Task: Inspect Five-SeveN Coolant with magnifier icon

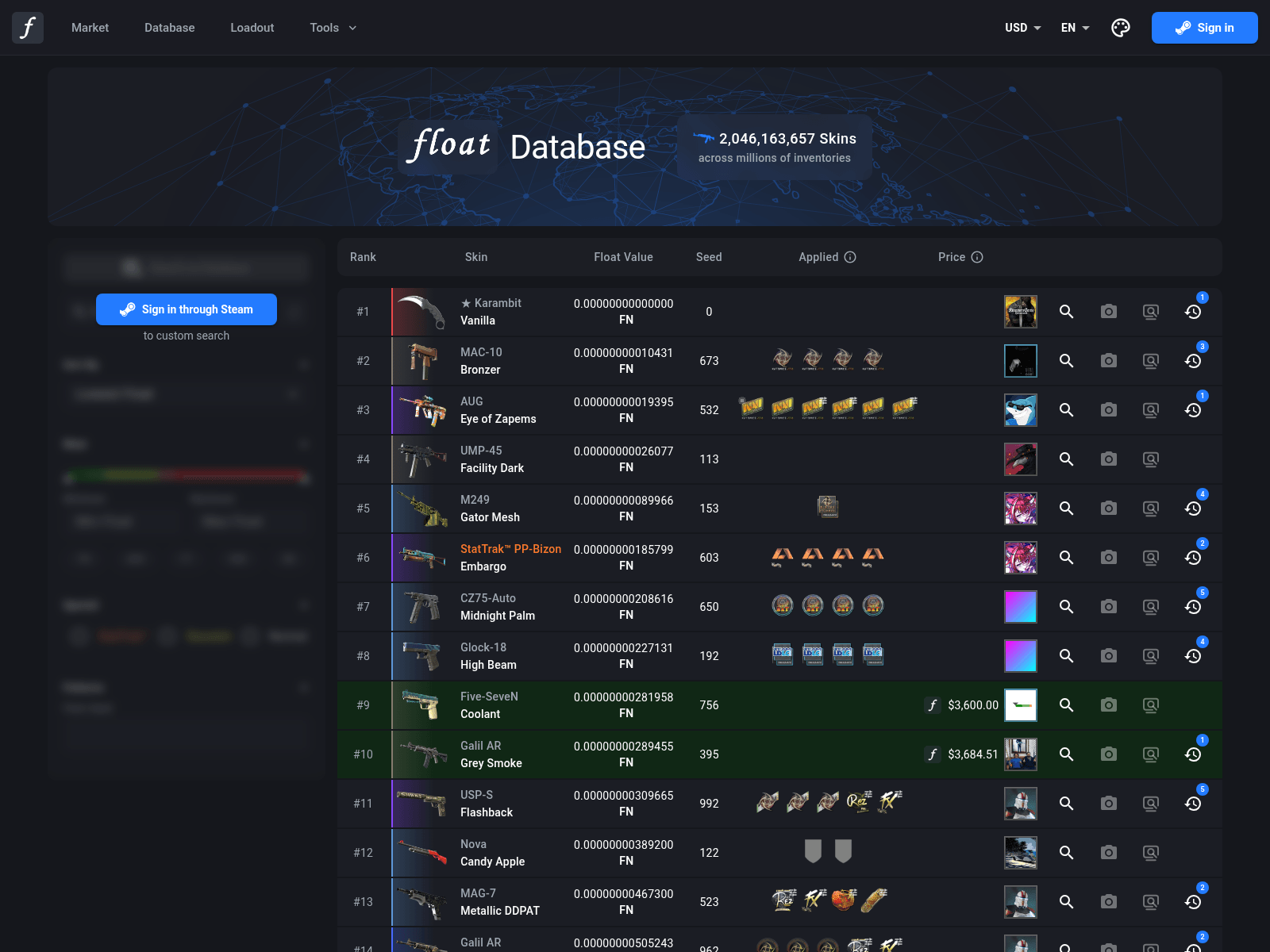Action: tap(1067, 705)
